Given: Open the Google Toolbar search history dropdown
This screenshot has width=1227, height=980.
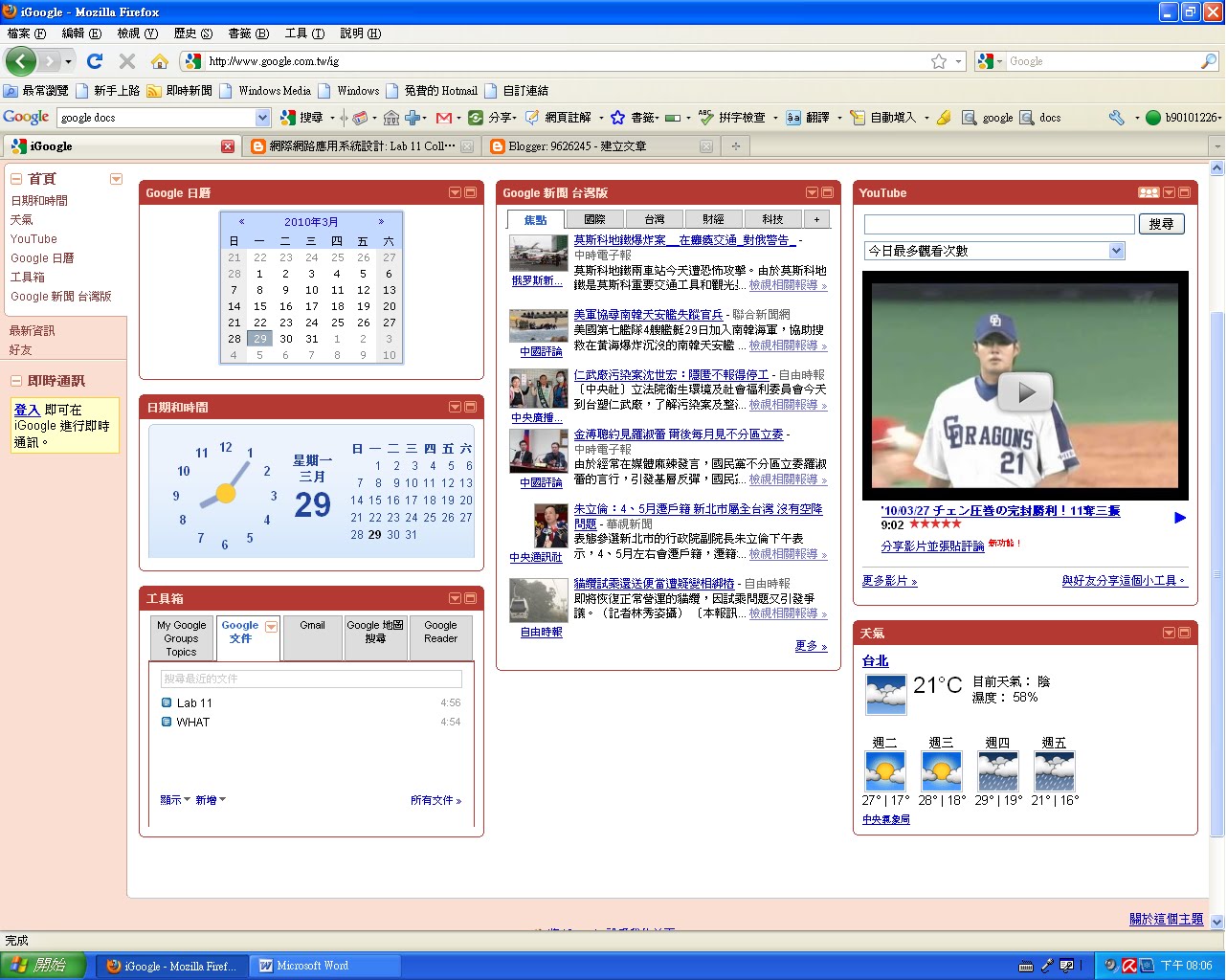Looking at the screenshot, I should pos(263,118).
